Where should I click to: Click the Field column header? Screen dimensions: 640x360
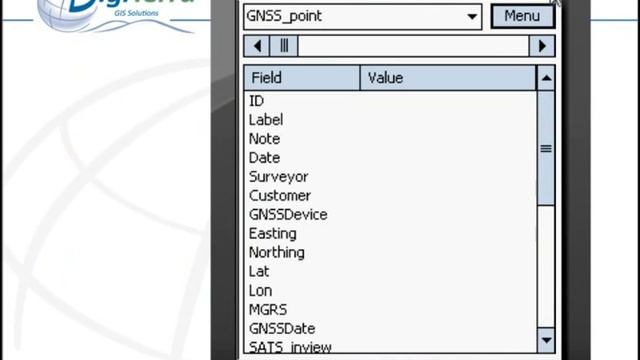[x=302, y=78]
